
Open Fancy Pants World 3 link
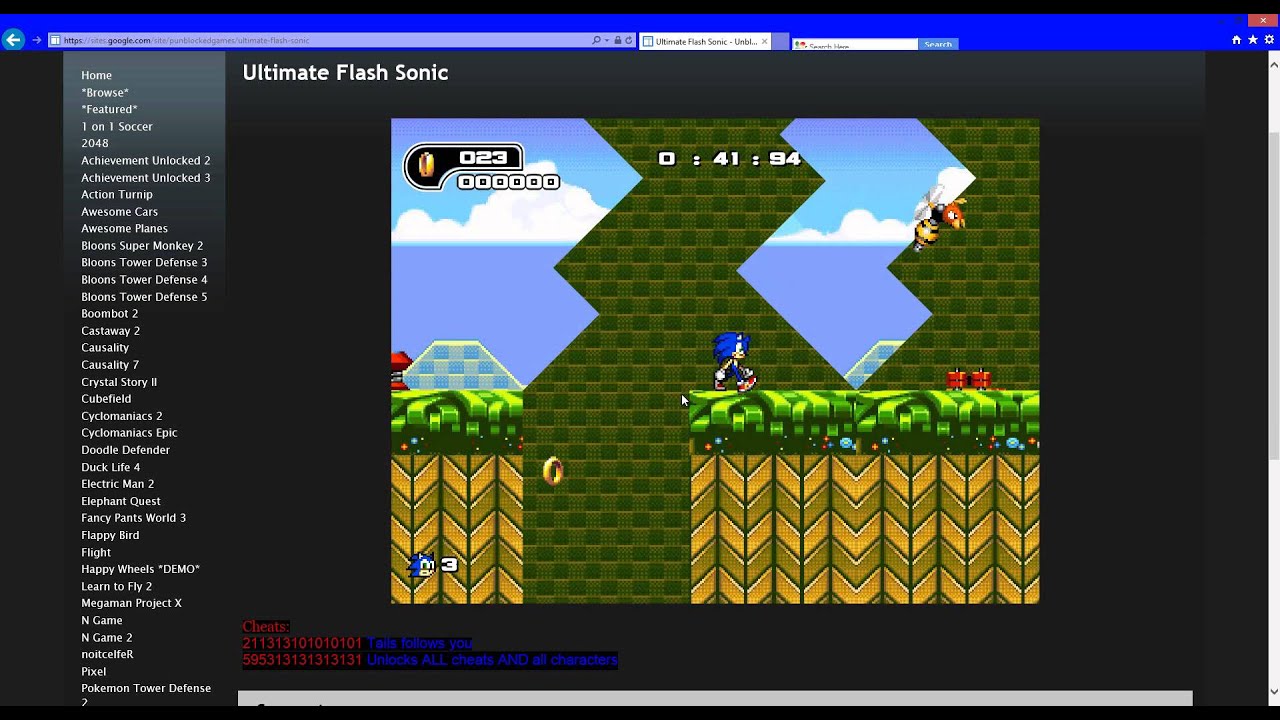click(133, 517)
